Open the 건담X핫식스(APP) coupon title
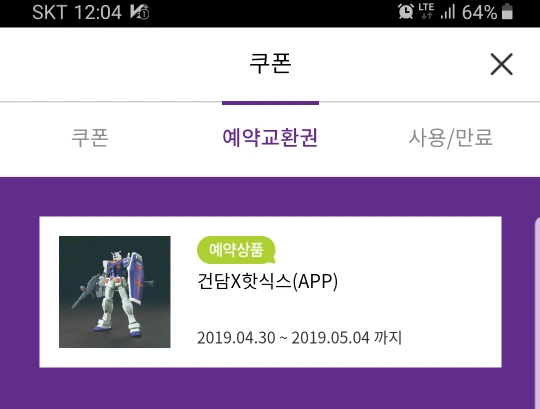This screenshot has height=409, width=540. coord(267,281)
